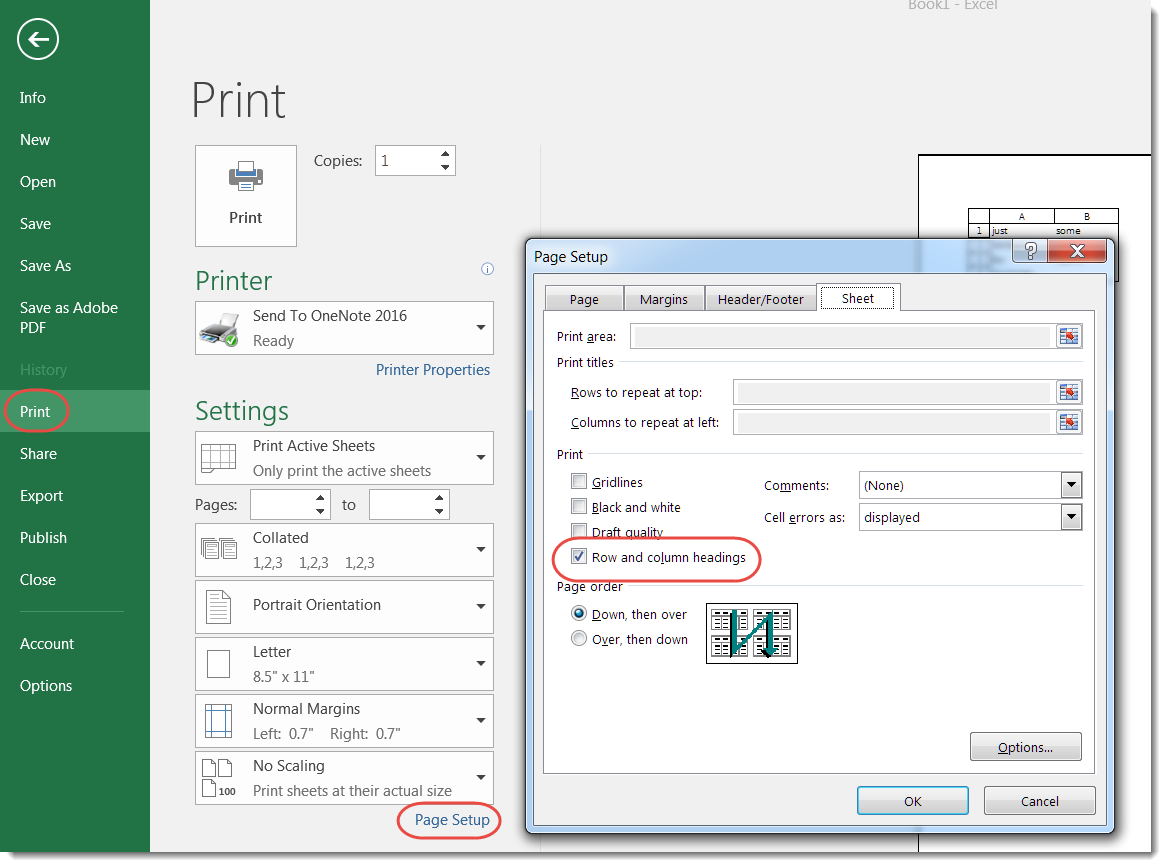Uncheck Row and column headings
The image size is (1166, 867).
[x=579, y=557]
